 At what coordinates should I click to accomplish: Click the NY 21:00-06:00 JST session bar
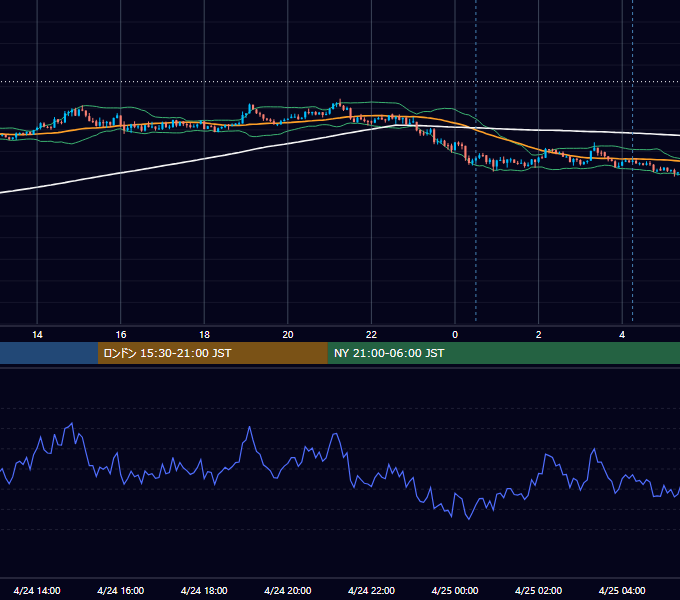point(503,353)
